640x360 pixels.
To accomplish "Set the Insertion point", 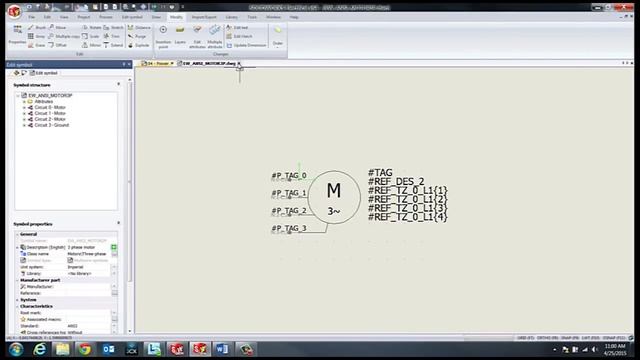I will pos(163,37).
